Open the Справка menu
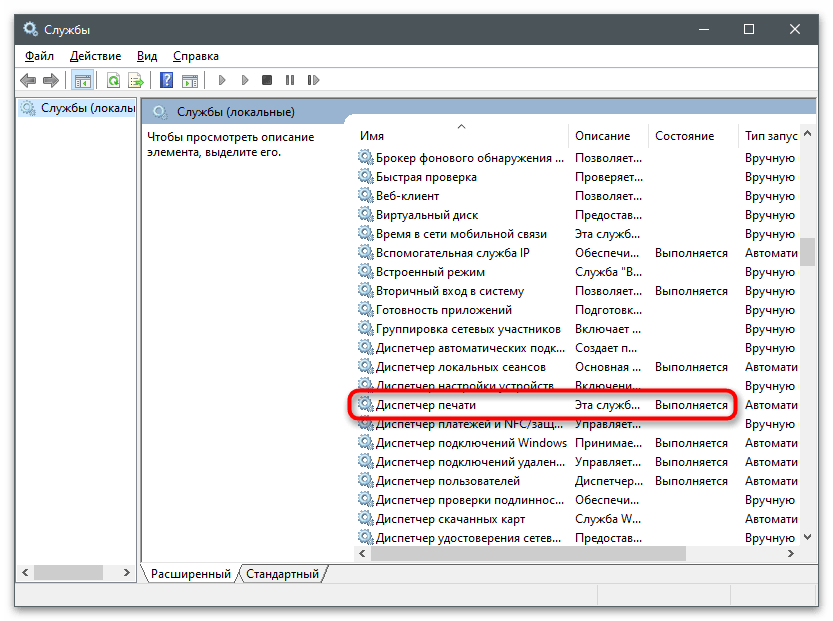This screenshot has width=833, height=621. click(x=196, y=56)
